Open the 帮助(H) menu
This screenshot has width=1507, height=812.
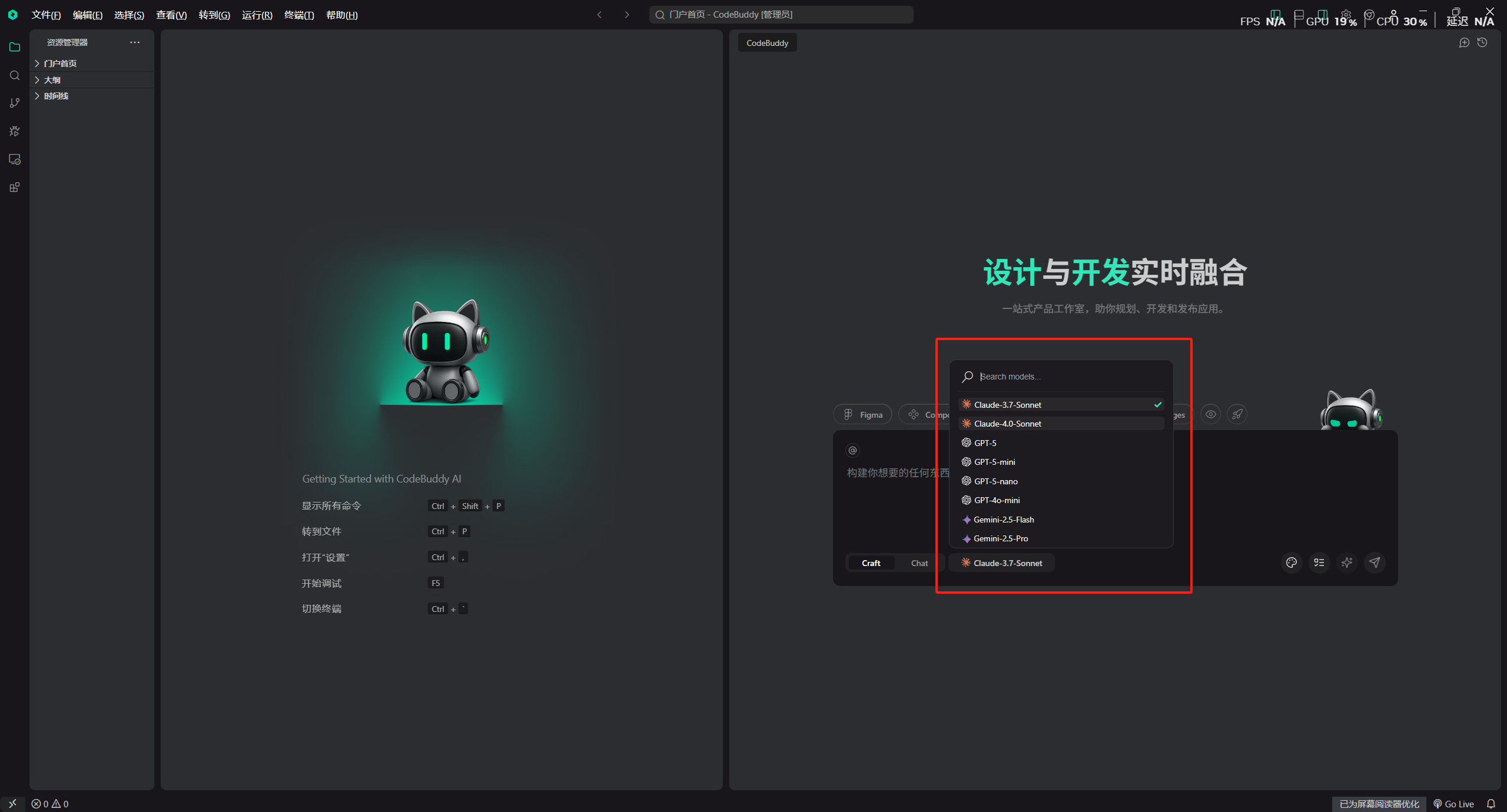pos(342,15)
